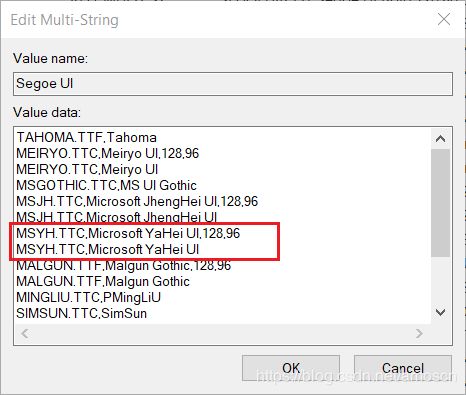Click the vertical scrollbar down arrow
The height and width of the screenshot is (395, 466).
(441, 313)
